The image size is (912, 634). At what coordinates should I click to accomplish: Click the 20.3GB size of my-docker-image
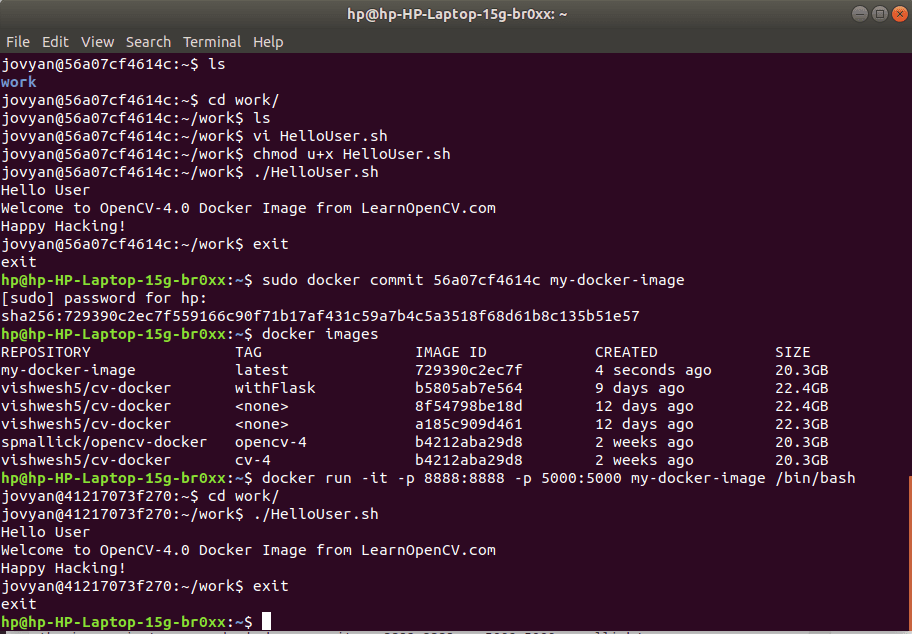(x=801, y=371)
